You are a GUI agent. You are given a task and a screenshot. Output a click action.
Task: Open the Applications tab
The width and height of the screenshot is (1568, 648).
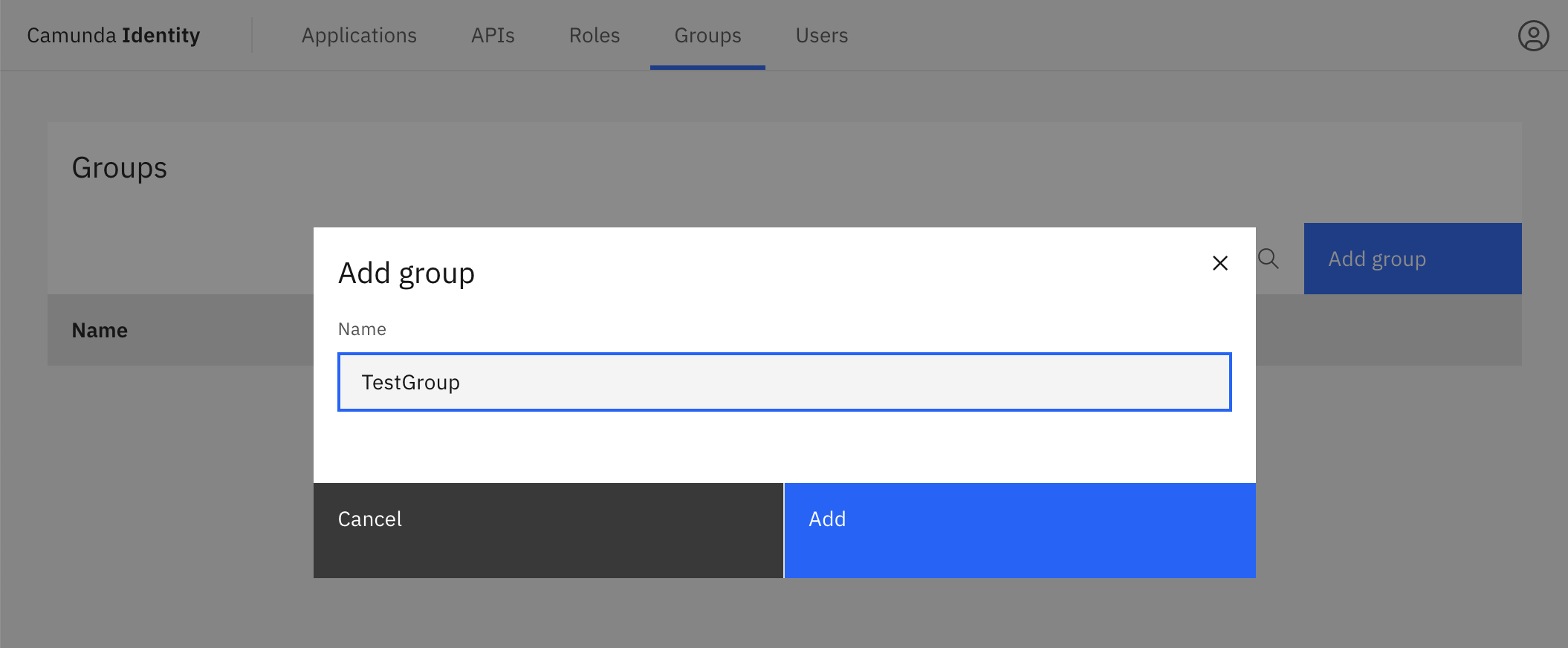pos(359,36)
